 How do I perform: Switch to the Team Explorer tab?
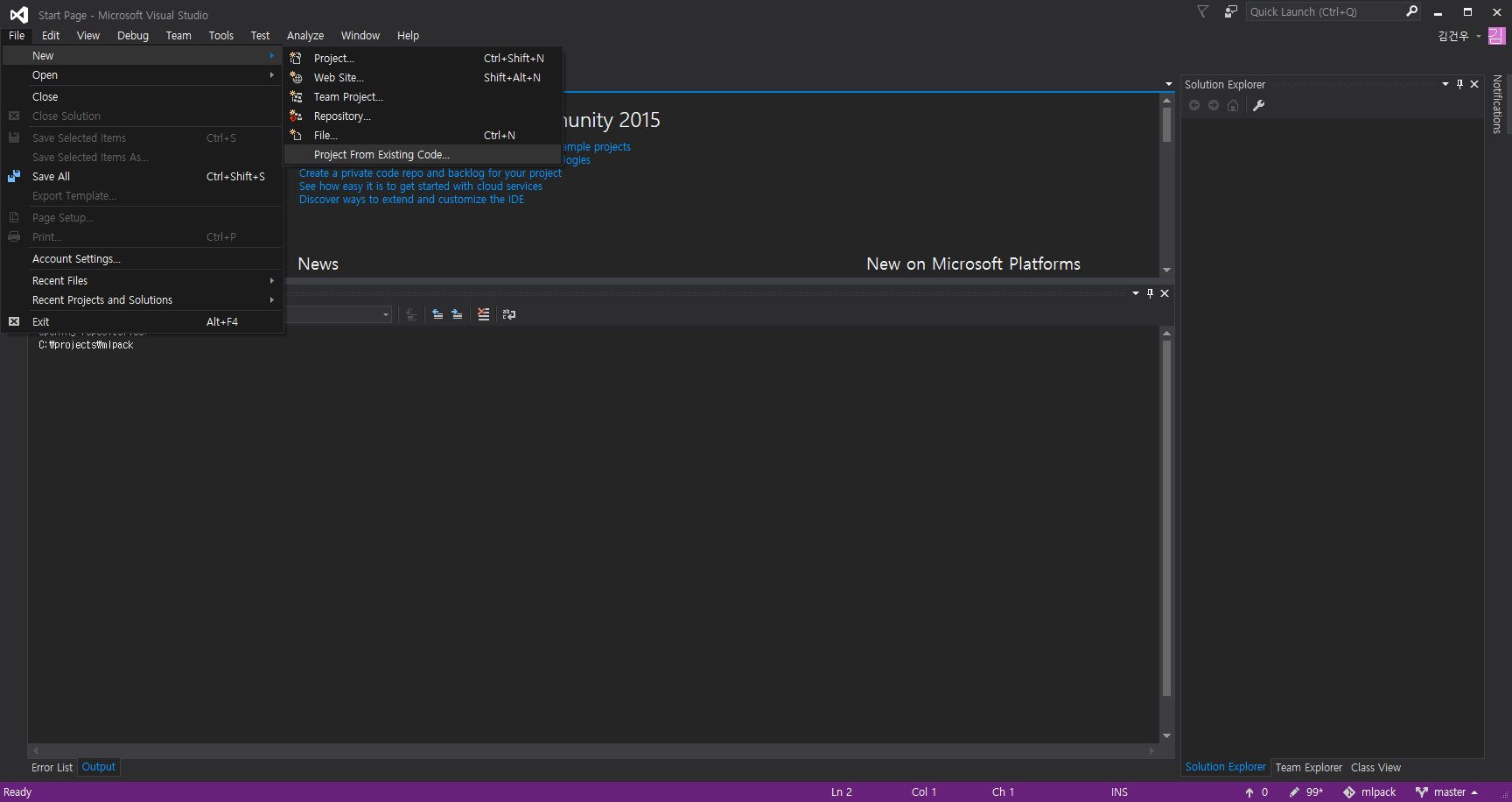1308,768
